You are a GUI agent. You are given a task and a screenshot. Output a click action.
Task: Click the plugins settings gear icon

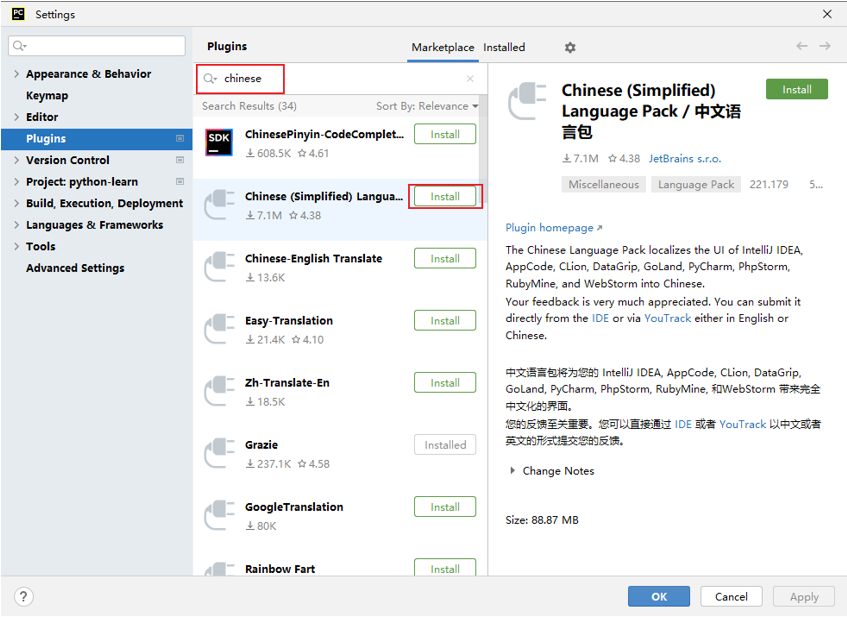(570, 47)
